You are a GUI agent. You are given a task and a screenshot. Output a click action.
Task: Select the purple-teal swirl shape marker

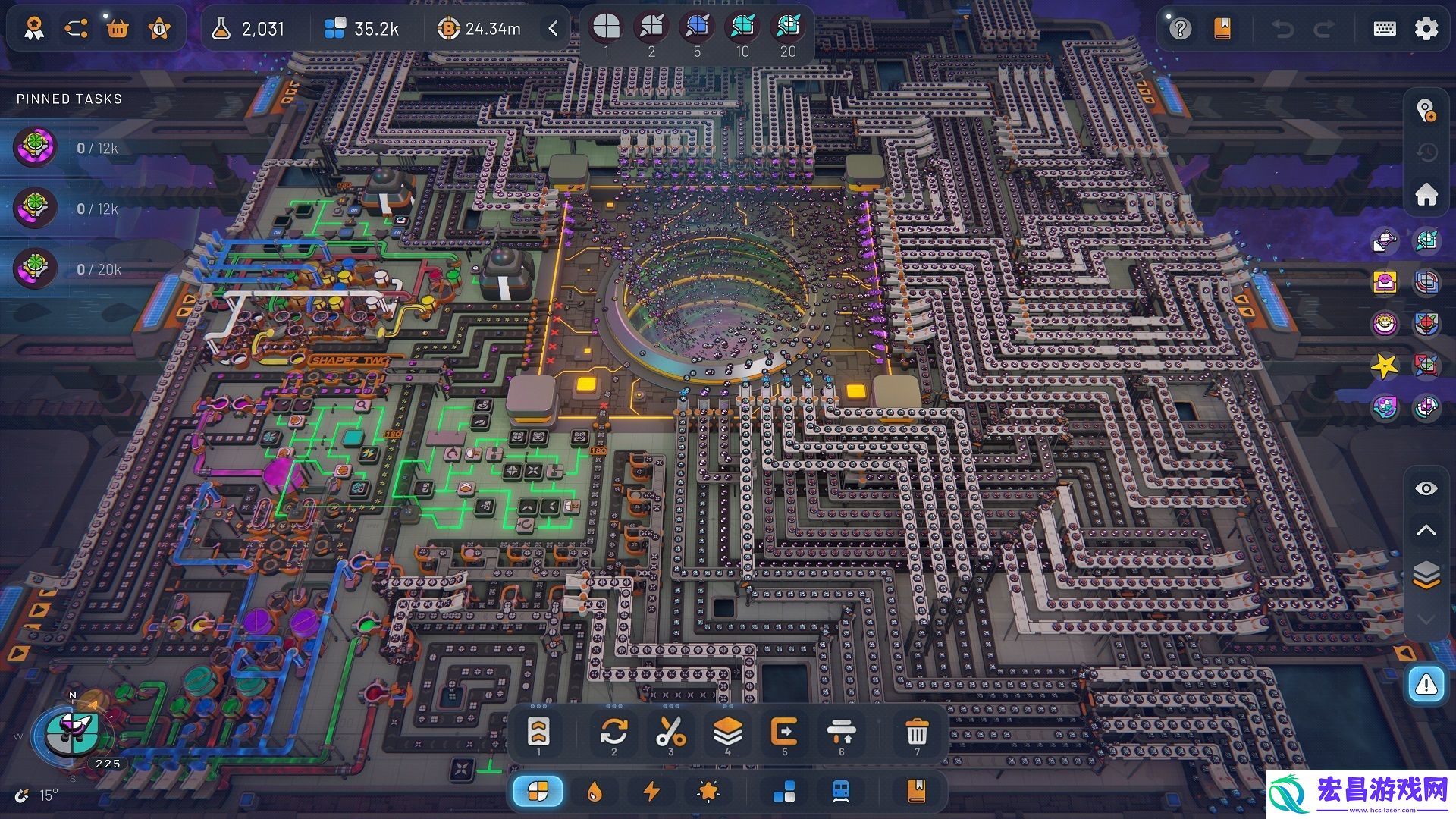click(1385, 408)
